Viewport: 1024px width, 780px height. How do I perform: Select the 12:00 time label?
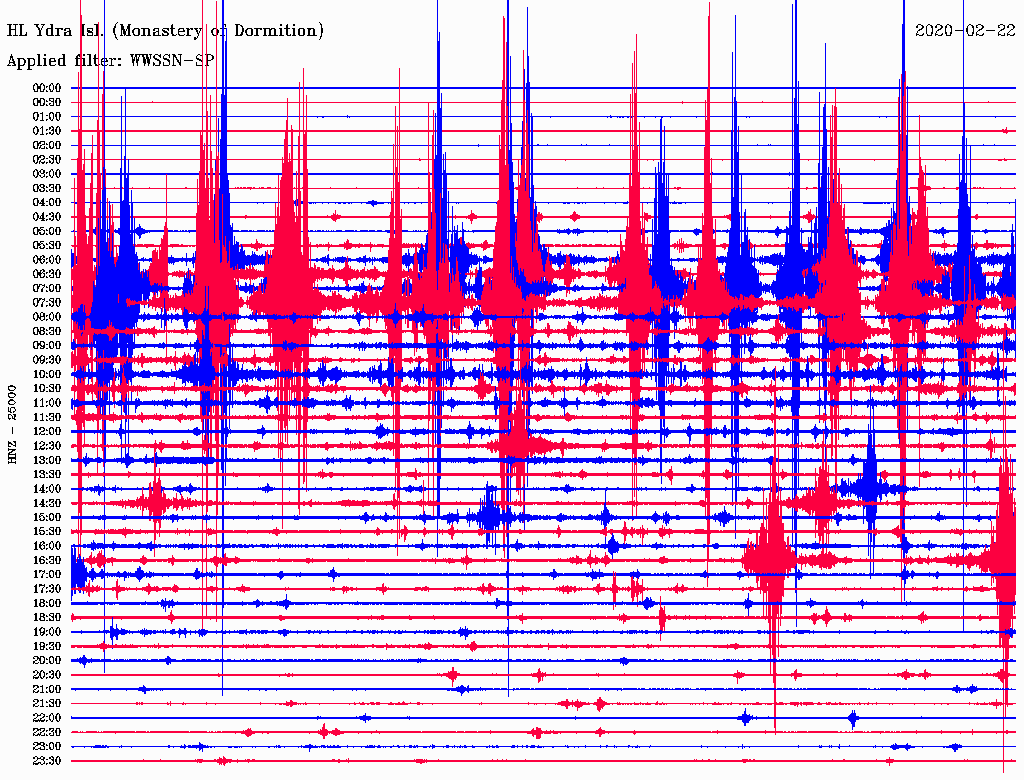pos(48,431)
